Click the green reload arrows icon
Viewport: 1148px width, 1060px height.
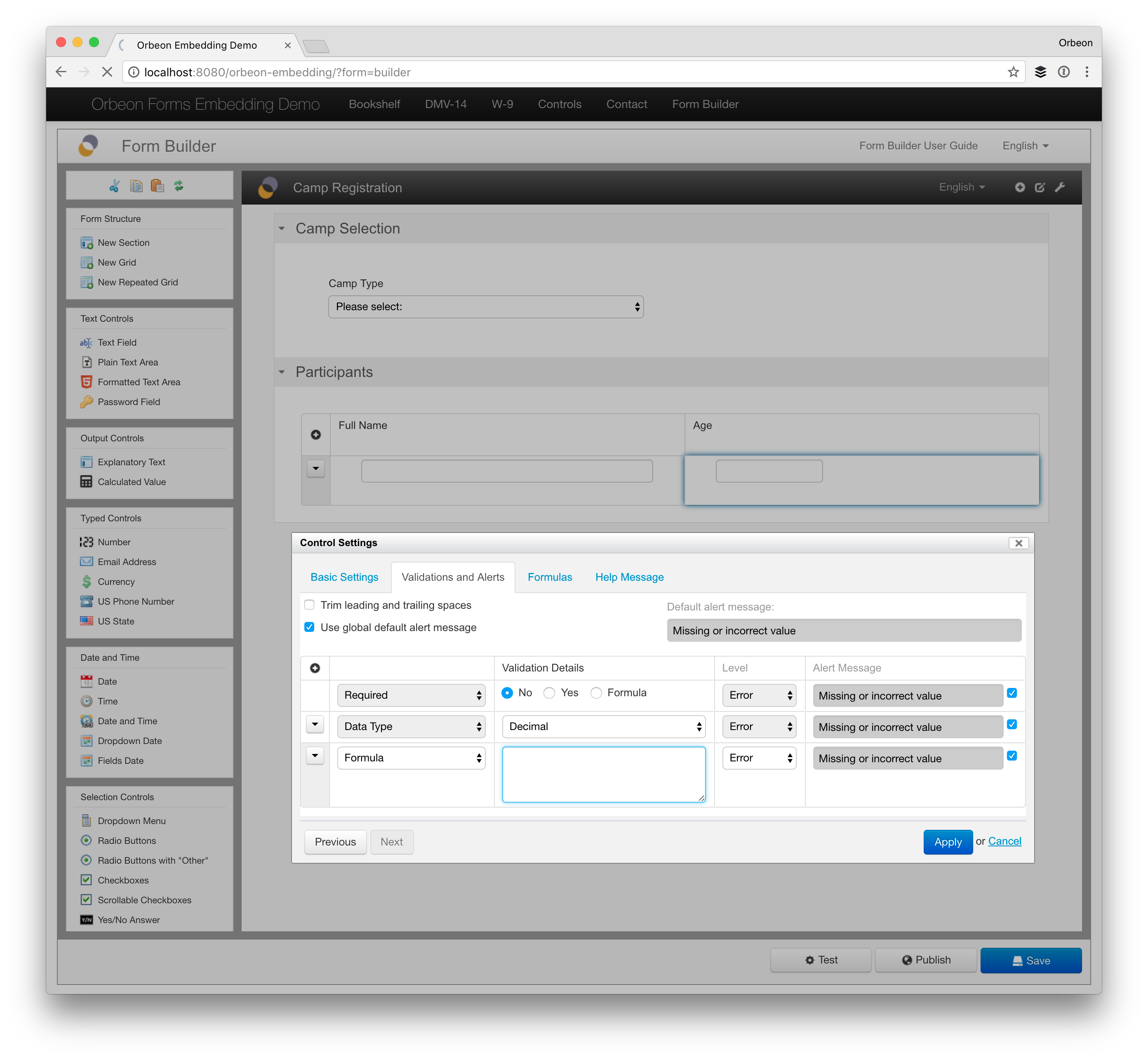click(179, 186)
